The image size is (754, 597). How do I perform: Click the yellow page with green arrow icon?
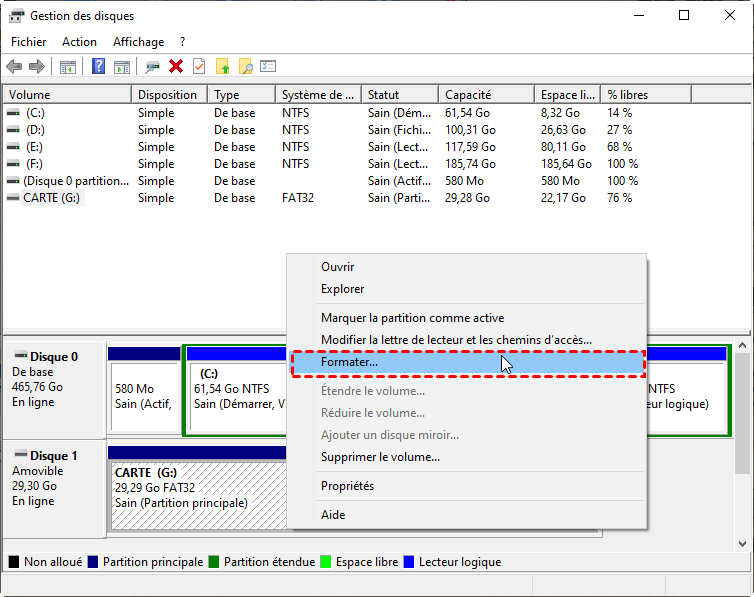(x=222, y=67)
